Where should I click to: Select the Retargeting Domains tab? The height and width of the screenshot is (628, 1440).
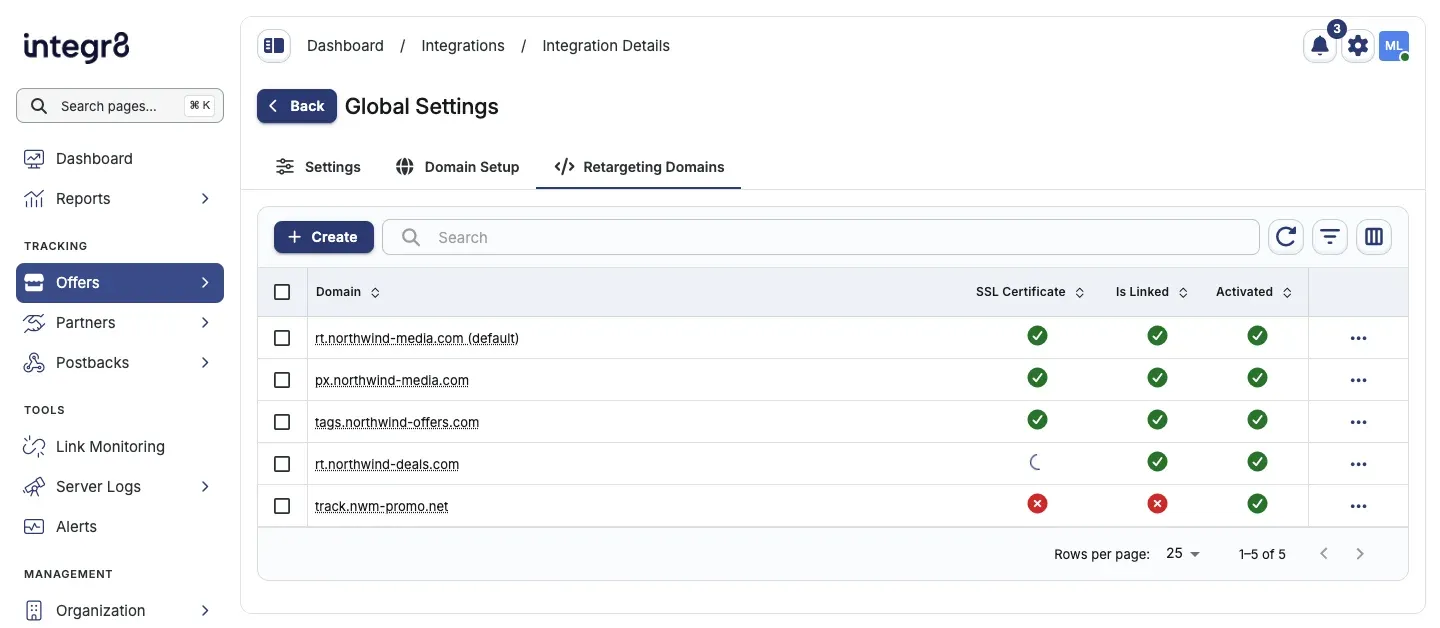pos(639,167)
